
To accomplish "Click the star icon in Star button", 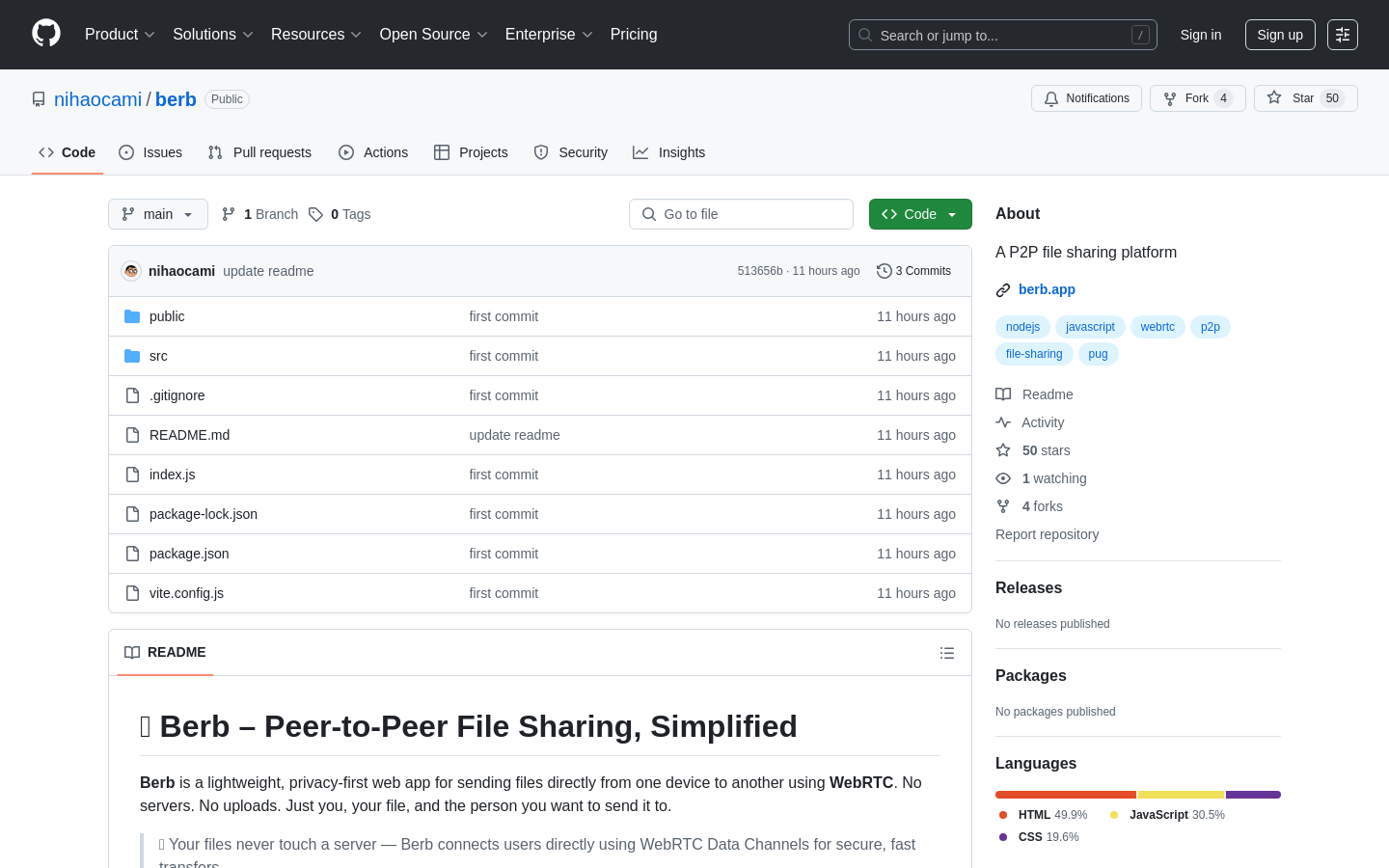I will 1274,97.
